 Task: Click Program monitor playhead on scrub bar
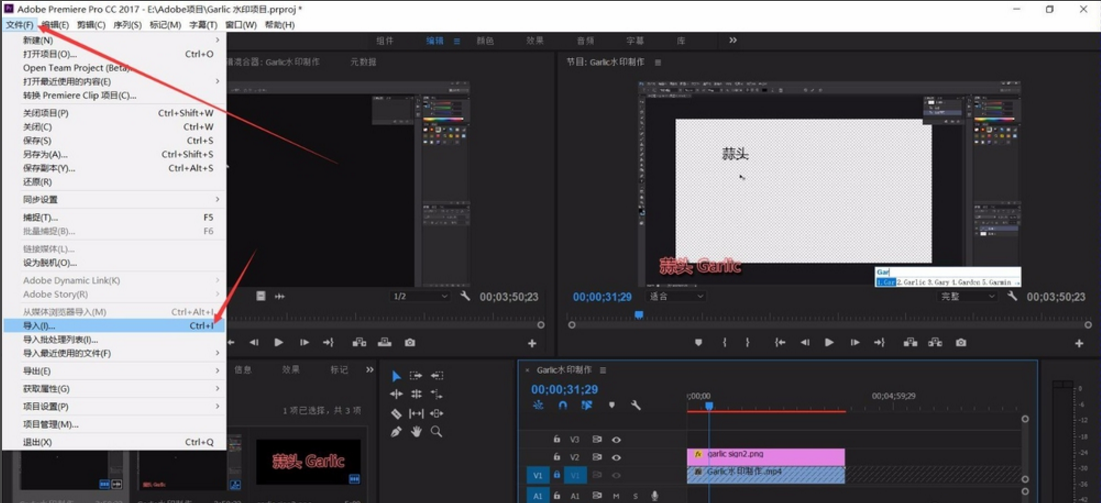coord(639,314)
